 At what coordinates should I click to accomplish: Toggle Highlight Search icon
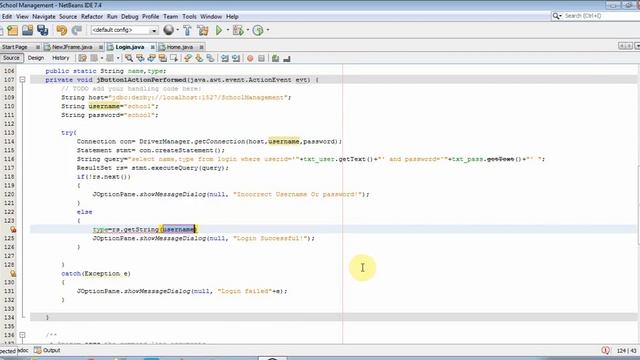click(162, 58)
